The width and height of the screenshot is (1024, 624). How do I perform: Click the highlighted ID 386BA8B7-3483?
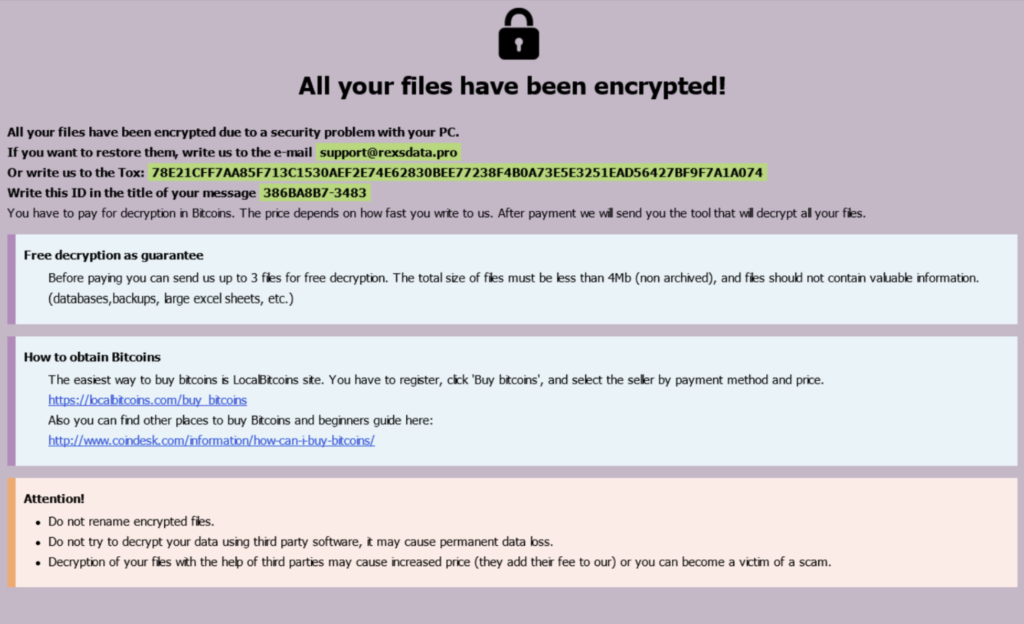(315, 193)
